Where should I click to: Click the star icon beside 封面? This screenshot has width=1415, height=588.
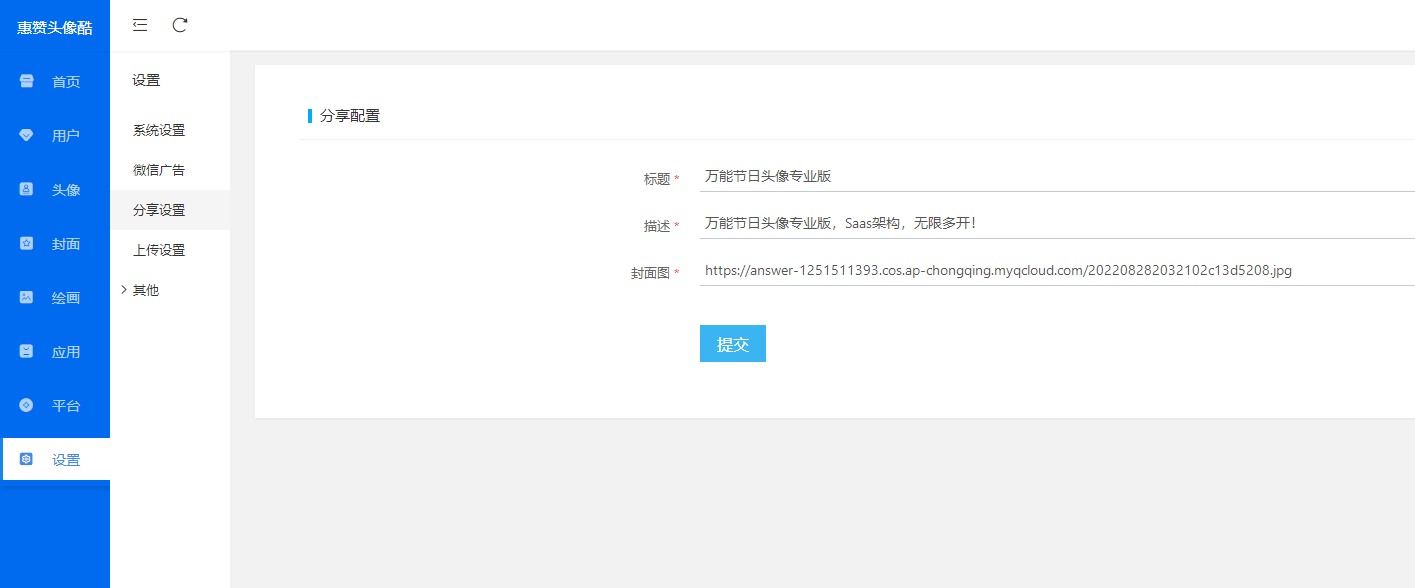(x=27, y=243)
